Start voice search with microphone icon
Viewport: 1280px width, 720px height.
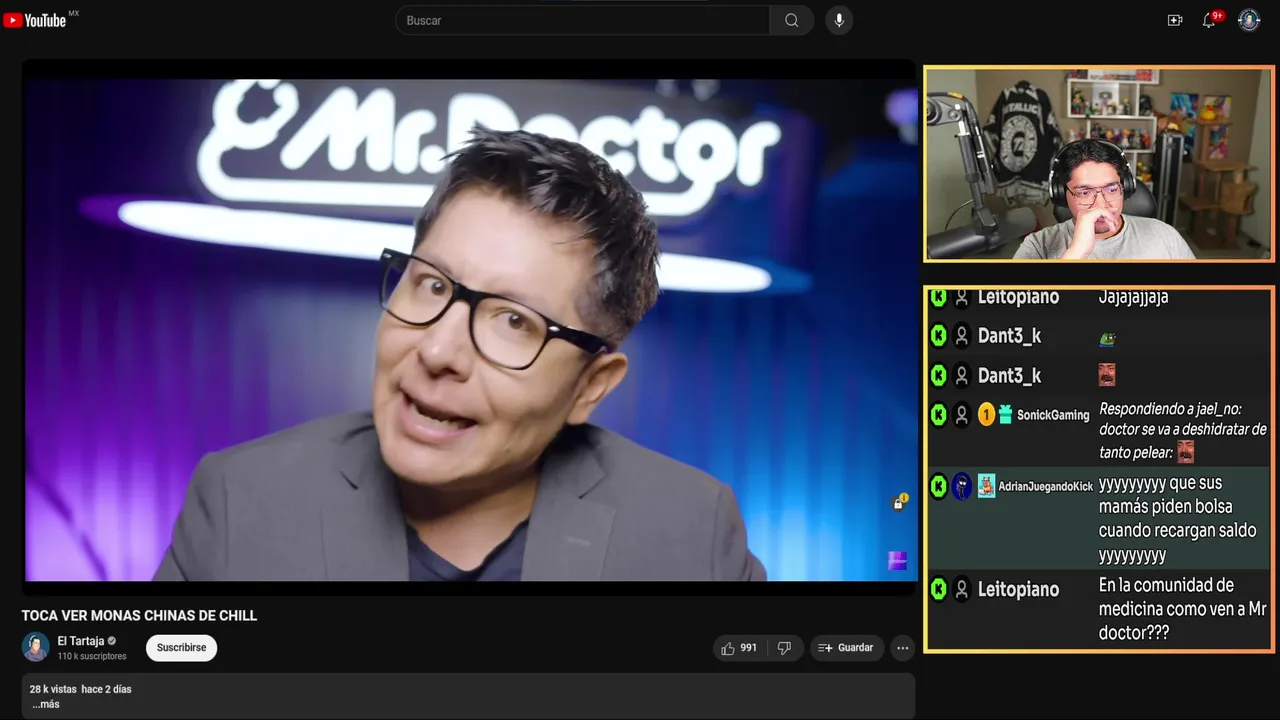click(839, 20)
